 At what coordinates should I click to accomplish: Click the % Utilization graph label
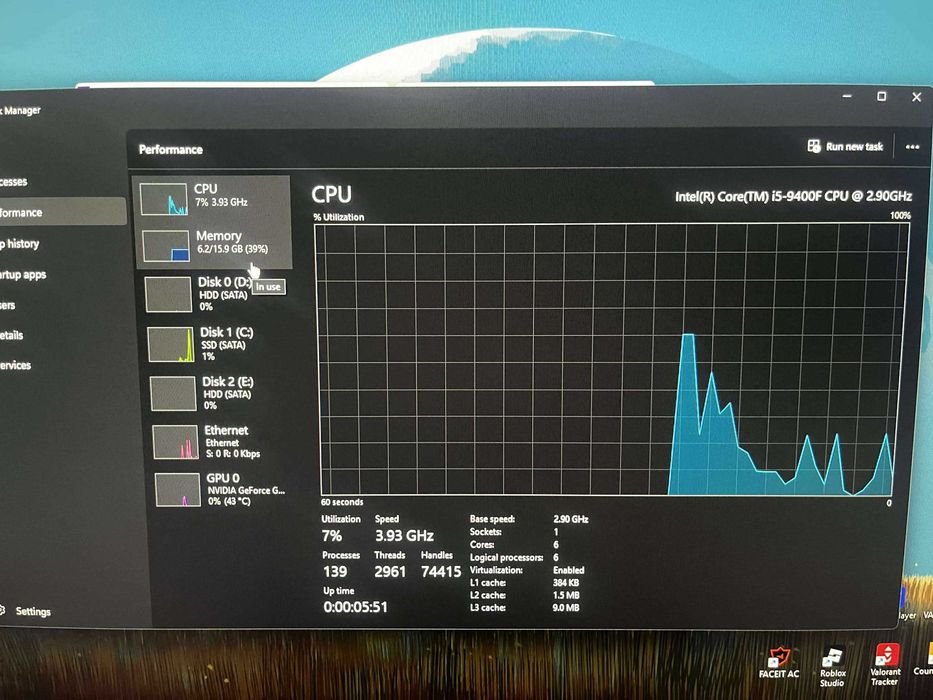[x=339, y=217]
